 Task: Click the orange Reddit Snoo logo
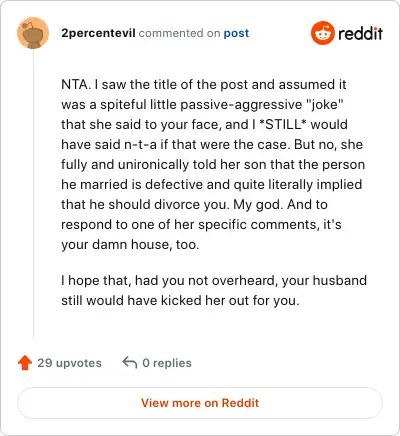[322, 33]
